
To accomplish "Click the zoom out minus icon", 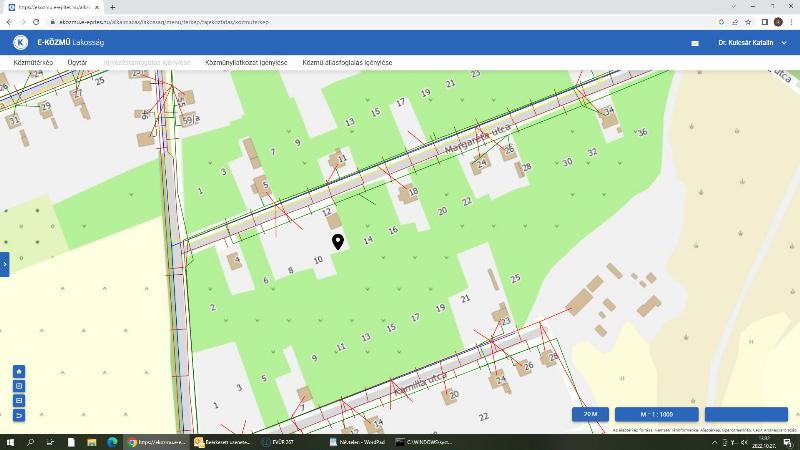I will click(x=19, y=400).
